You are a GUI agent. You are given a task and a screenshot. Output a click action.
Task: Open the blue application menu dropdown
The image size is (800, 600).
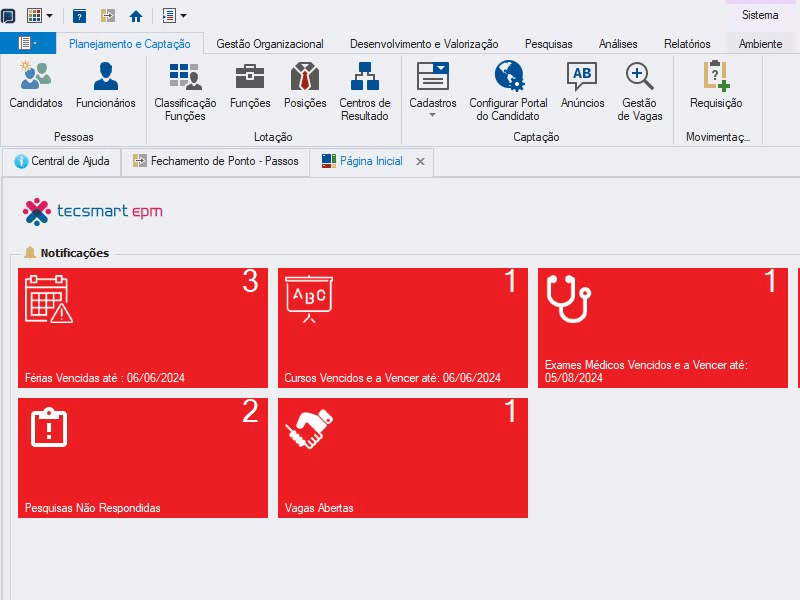point(28,43)
